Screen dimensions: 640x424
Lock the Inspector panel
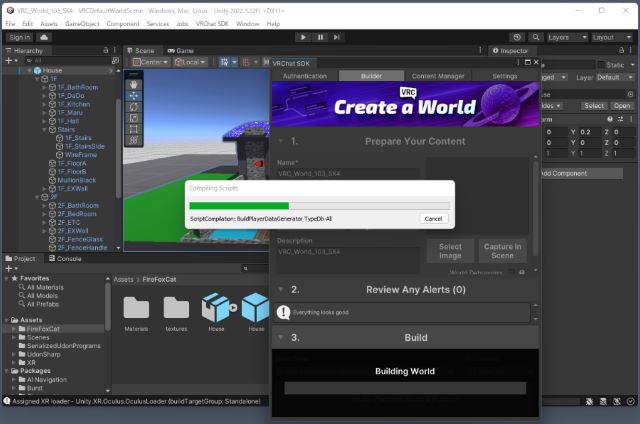[x=622, y=50]
